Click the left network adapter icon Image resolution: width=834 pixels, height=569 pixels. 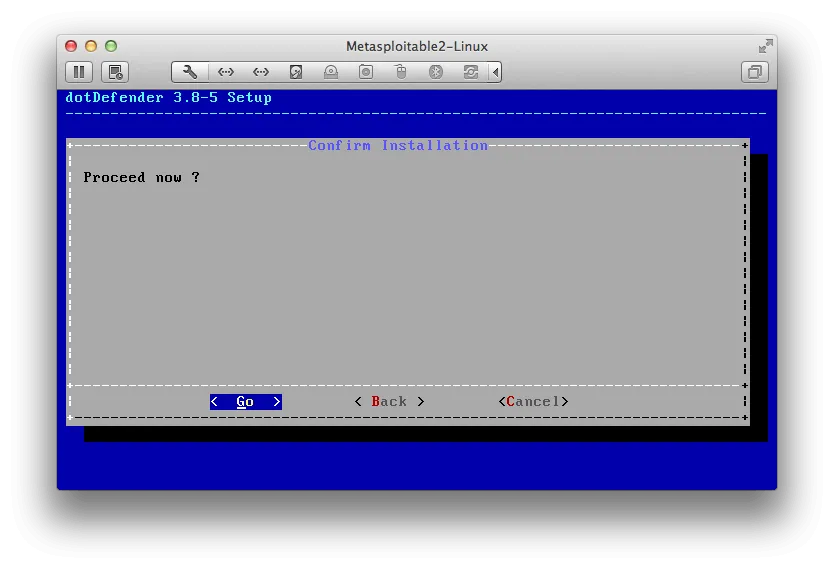[226, 72]
